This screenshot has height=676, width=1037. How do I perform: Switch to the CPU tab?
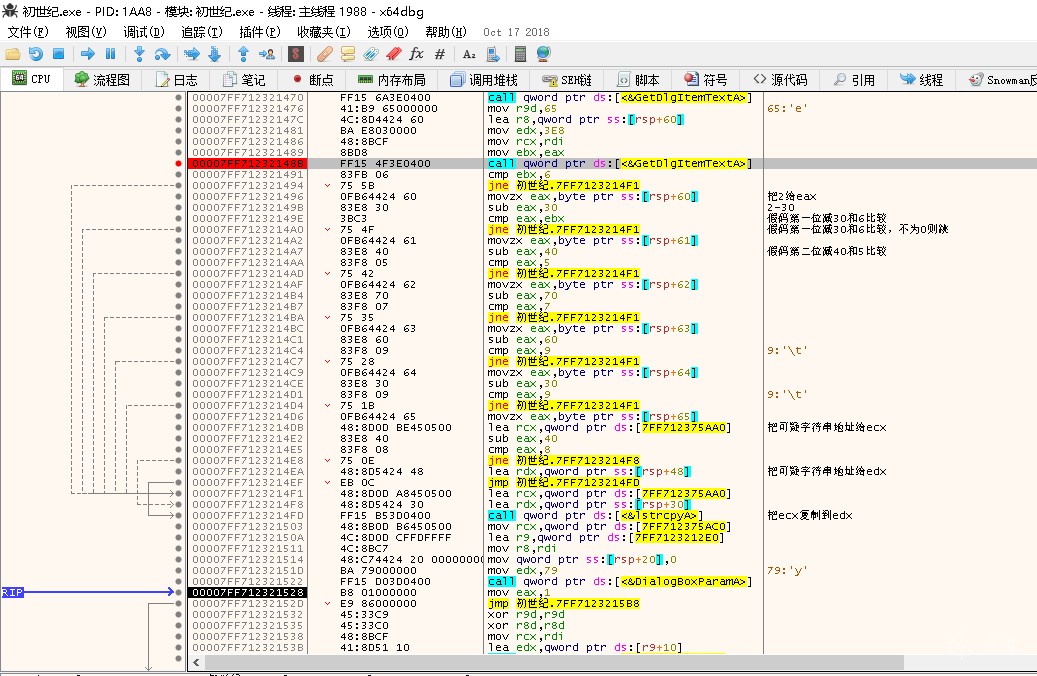click(x=32, y=79)
